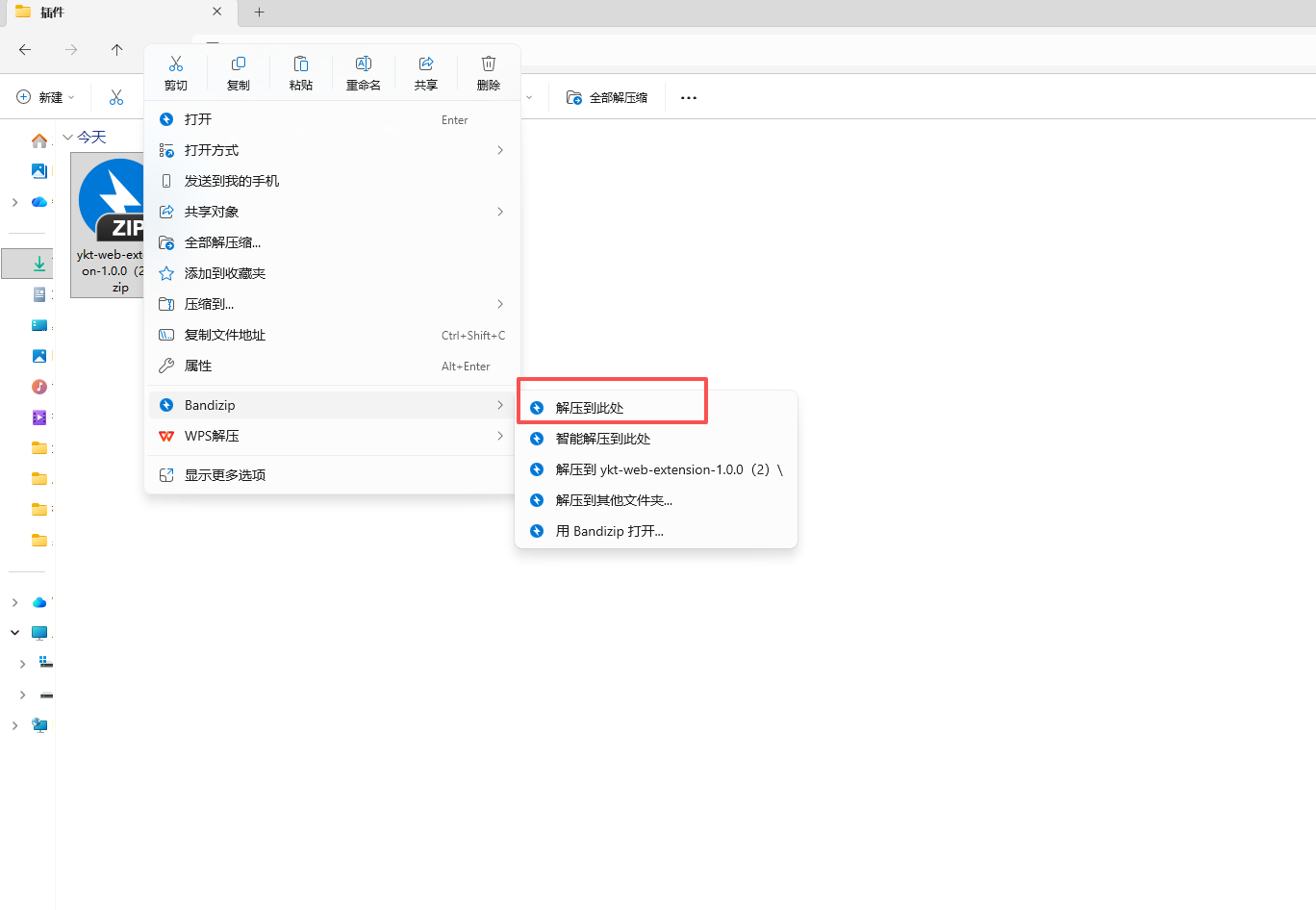Select the This PC monitor icon
This screenshot has width=1316, height=910.
(39, 633)
